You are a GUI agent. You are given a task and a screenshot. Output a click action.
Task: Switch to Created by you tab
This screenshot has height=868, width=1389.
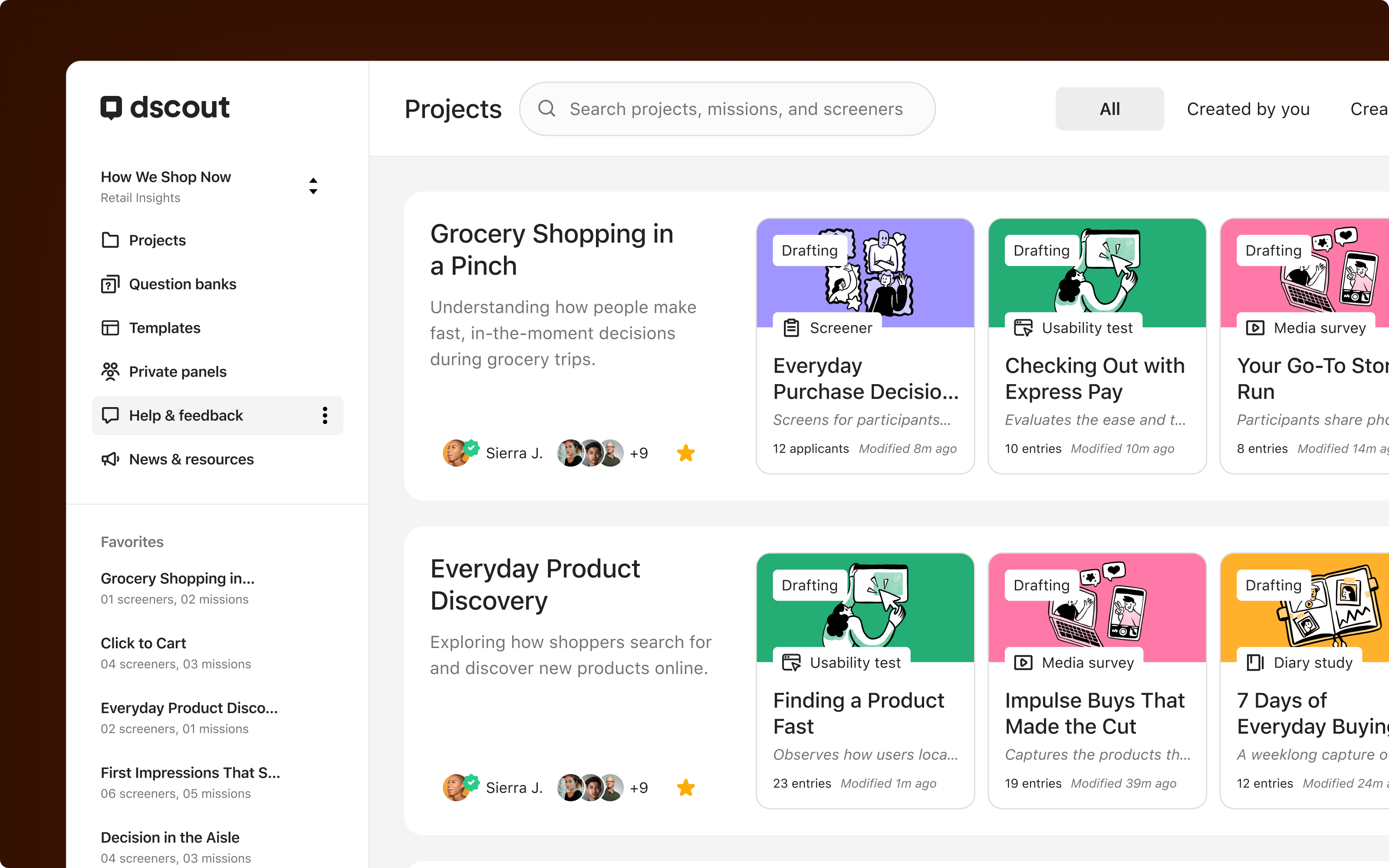(x=1248, y=109)
